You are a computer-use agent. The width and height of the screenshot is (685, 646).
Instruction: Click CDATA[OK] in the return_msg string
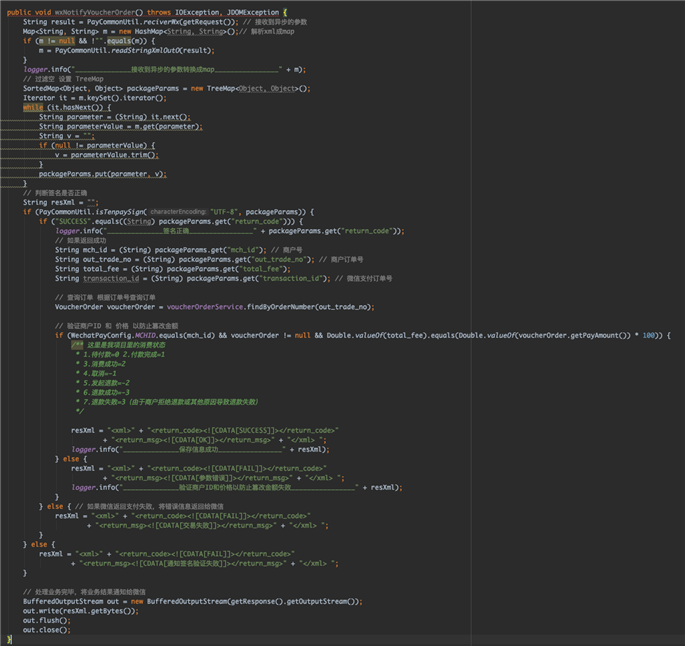pos(194,440)
